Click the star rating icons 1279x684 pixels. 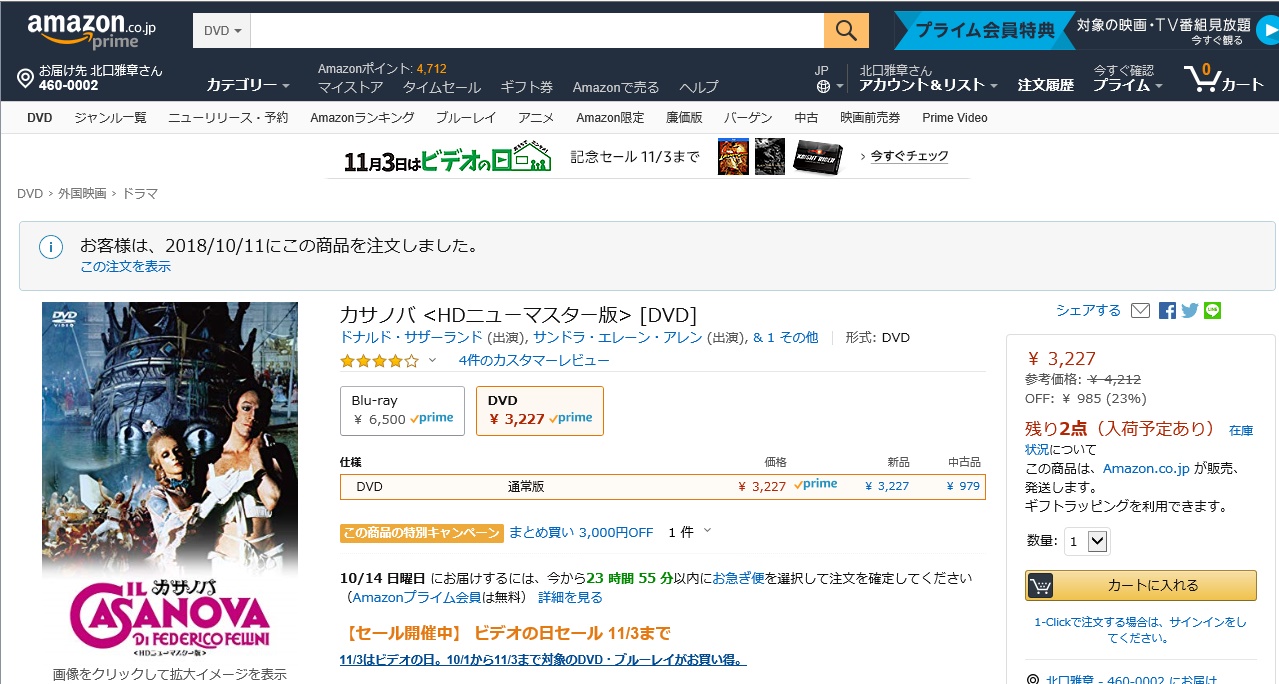click(379, 360)
